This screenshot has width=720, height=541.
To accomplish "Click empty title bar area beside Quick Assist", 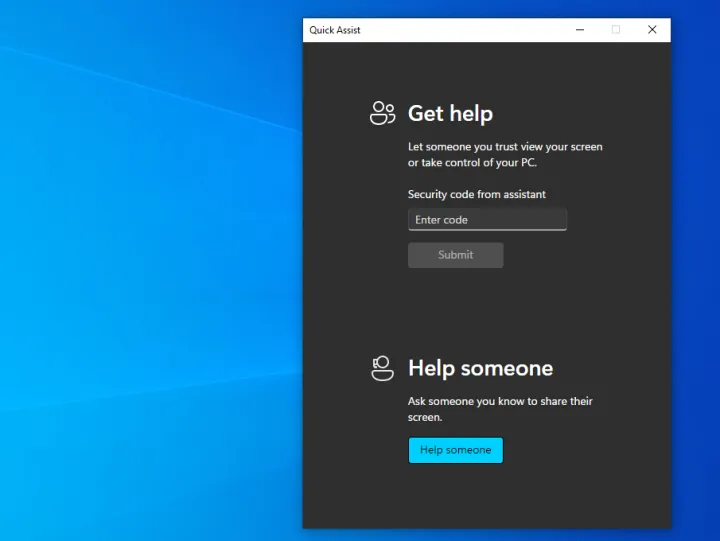I will click(x=460, y=30).
